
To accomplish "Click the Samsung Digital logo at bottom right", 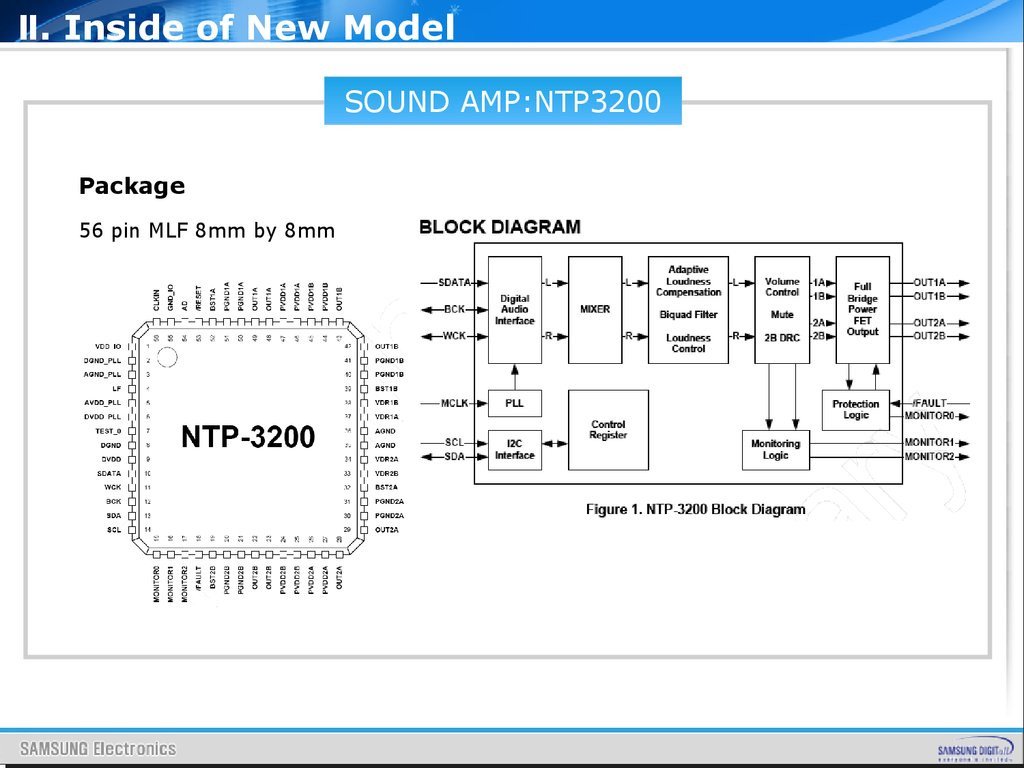I will (x=972, y=750).
